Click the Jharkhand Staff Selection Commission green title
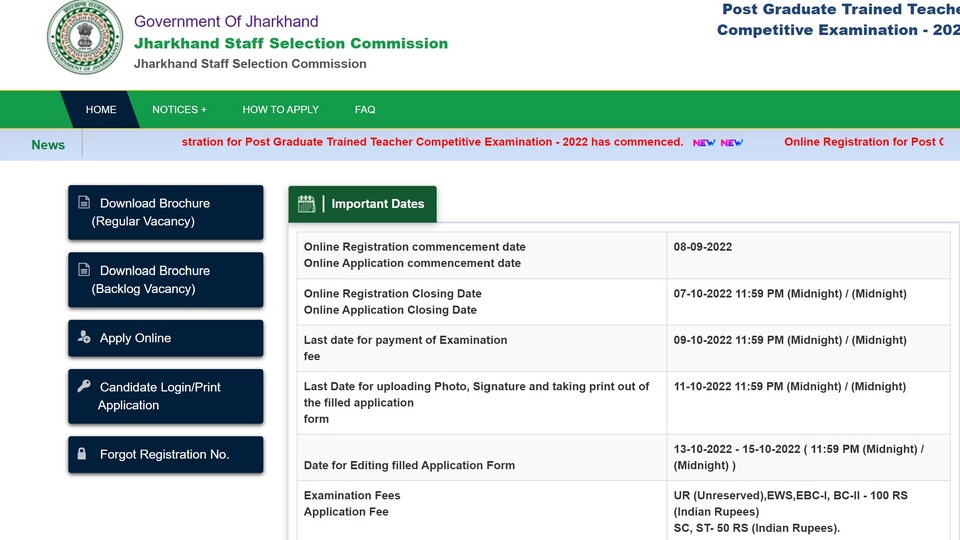 (291, 43)
